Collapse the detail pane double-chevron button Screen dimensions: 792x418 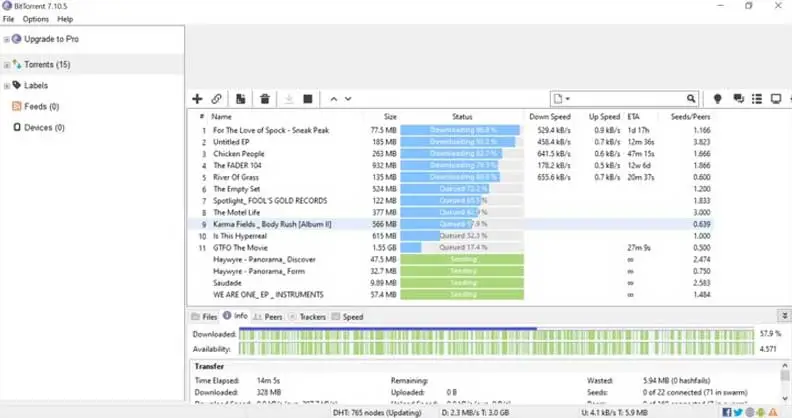coord(784,316)
